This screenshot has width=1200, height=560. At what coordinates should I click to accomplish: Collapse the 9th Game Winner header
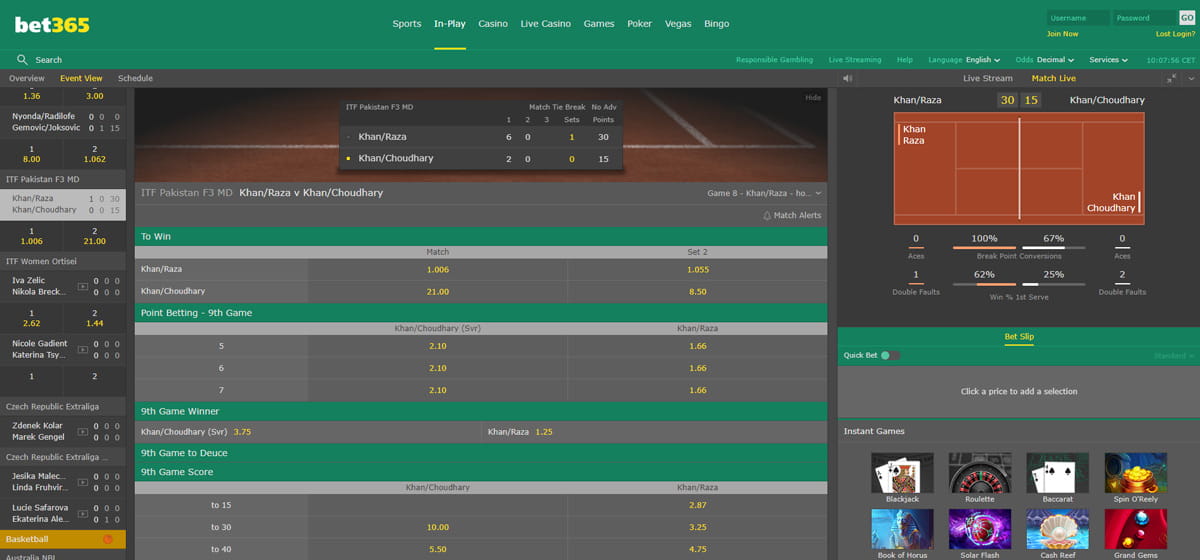(481, 411)
